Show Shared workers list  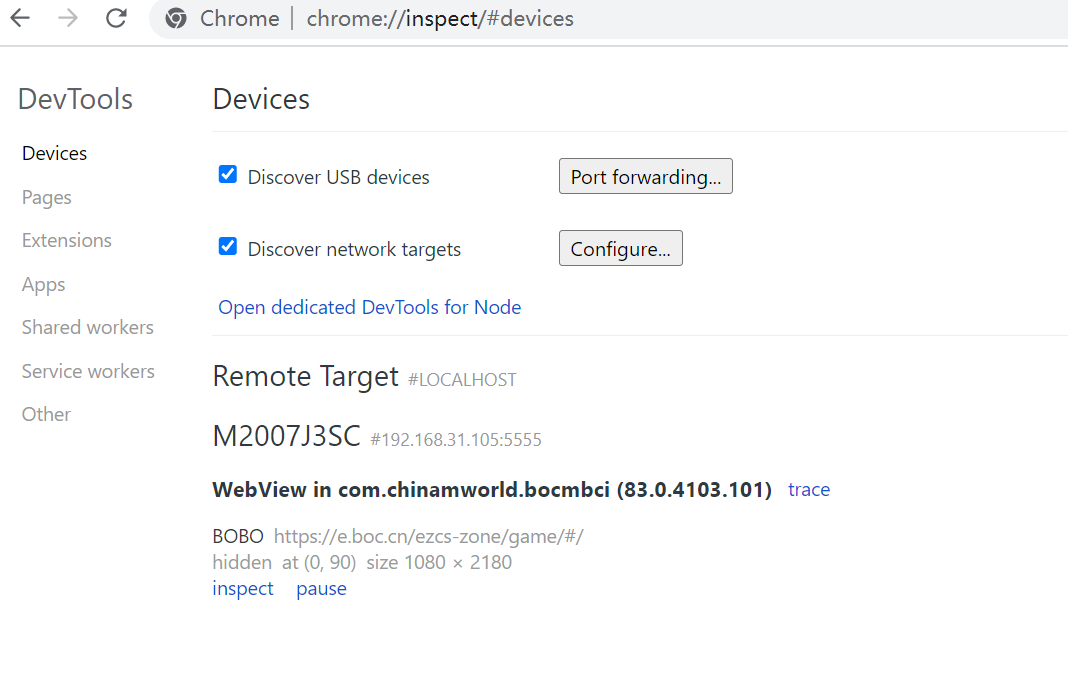click(x=87, y=327)
